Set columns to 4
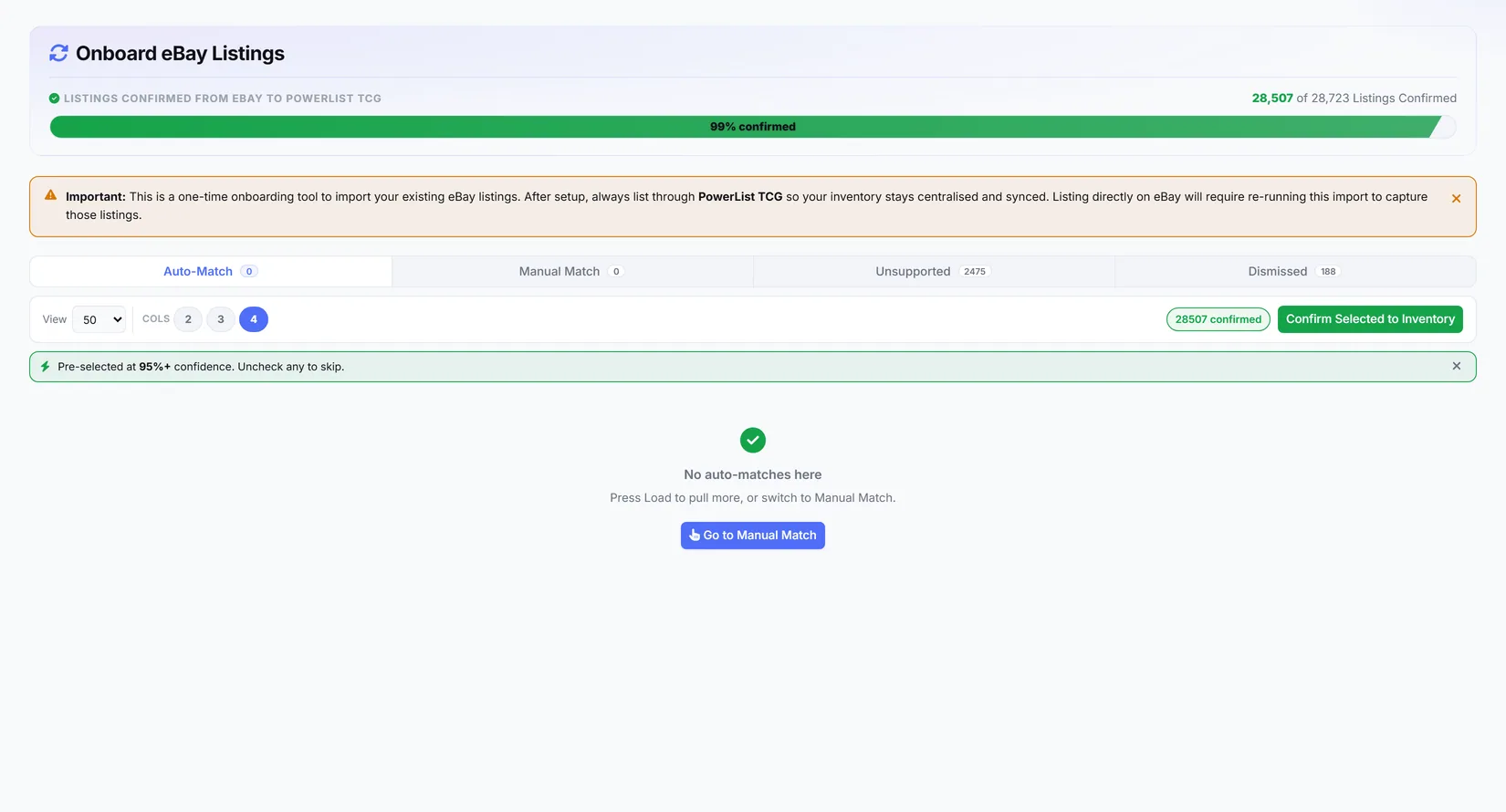This screenshot has height=812, width=1506. (x=254, y=319)
